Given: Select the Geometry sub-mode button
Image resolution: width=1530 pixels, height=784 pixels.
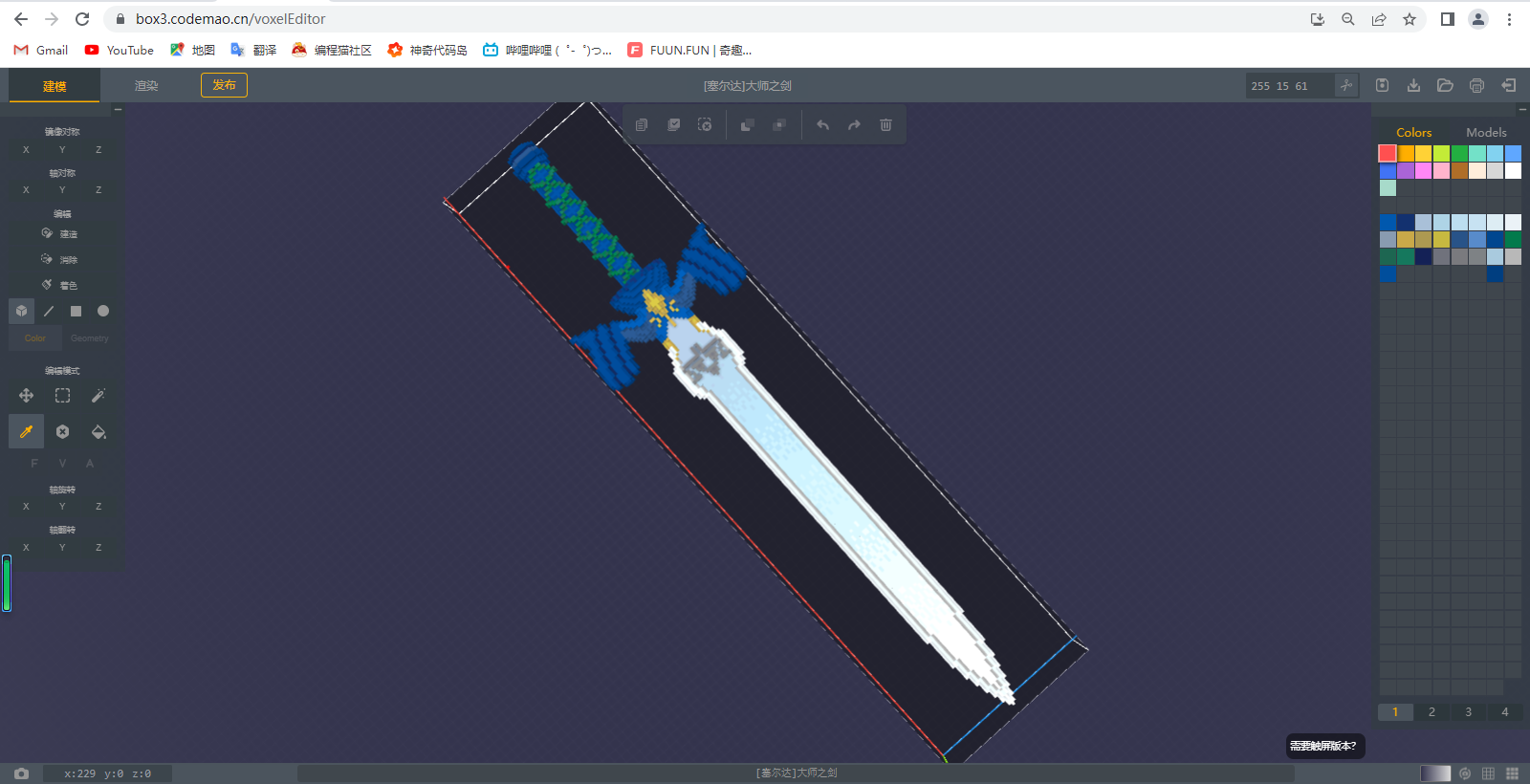Looking at the screenshot, I should tap(89, 338).
